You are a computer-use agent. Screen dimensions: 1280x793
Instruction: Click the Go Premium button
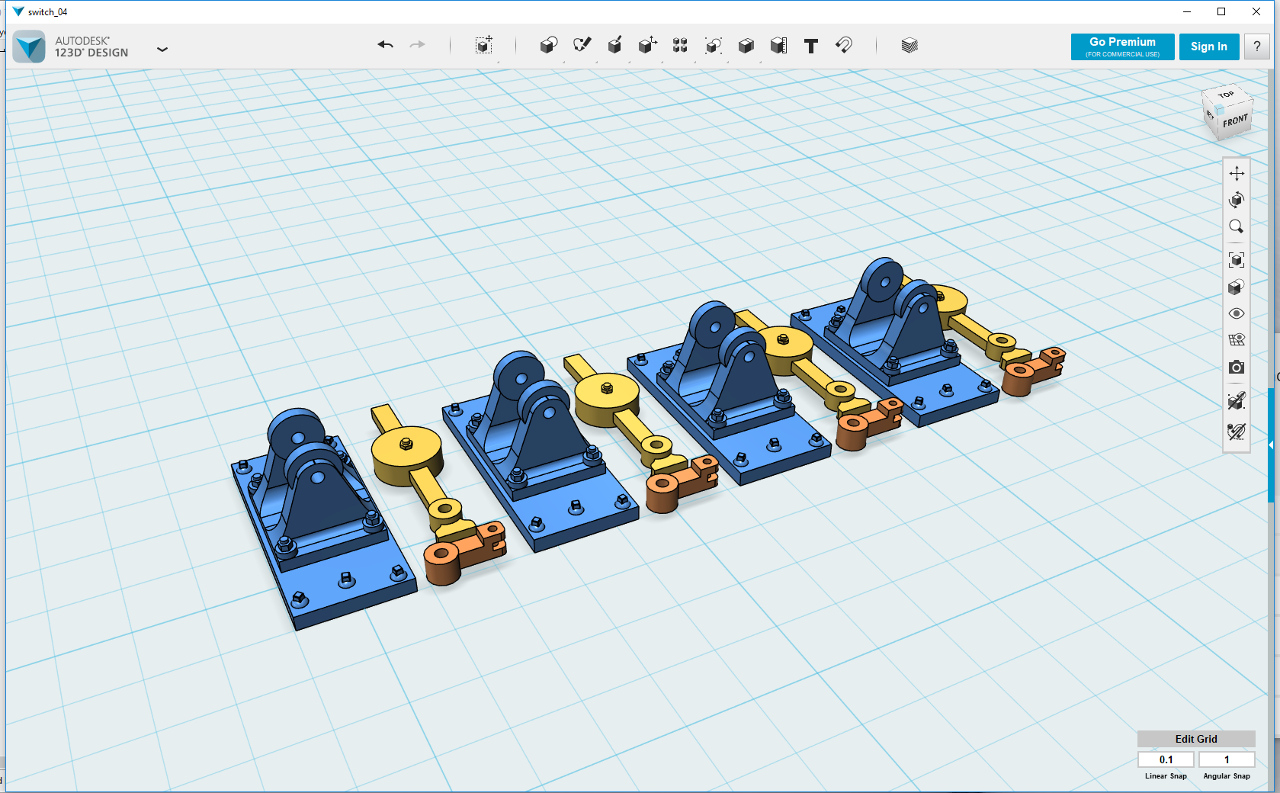coord(1122,47)
